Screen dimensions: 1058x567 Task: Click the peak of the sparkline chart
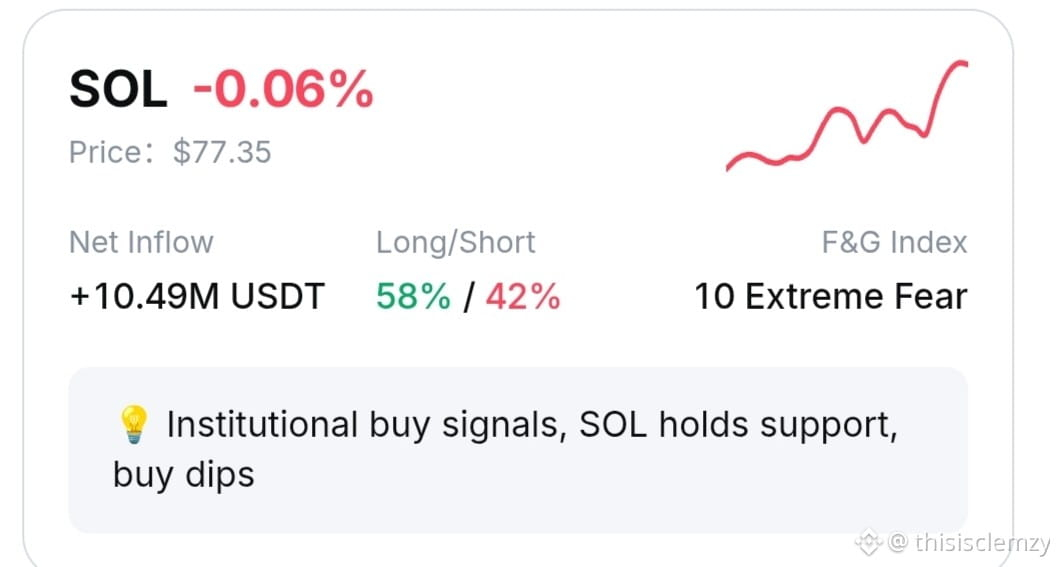[x=962, y=64]
